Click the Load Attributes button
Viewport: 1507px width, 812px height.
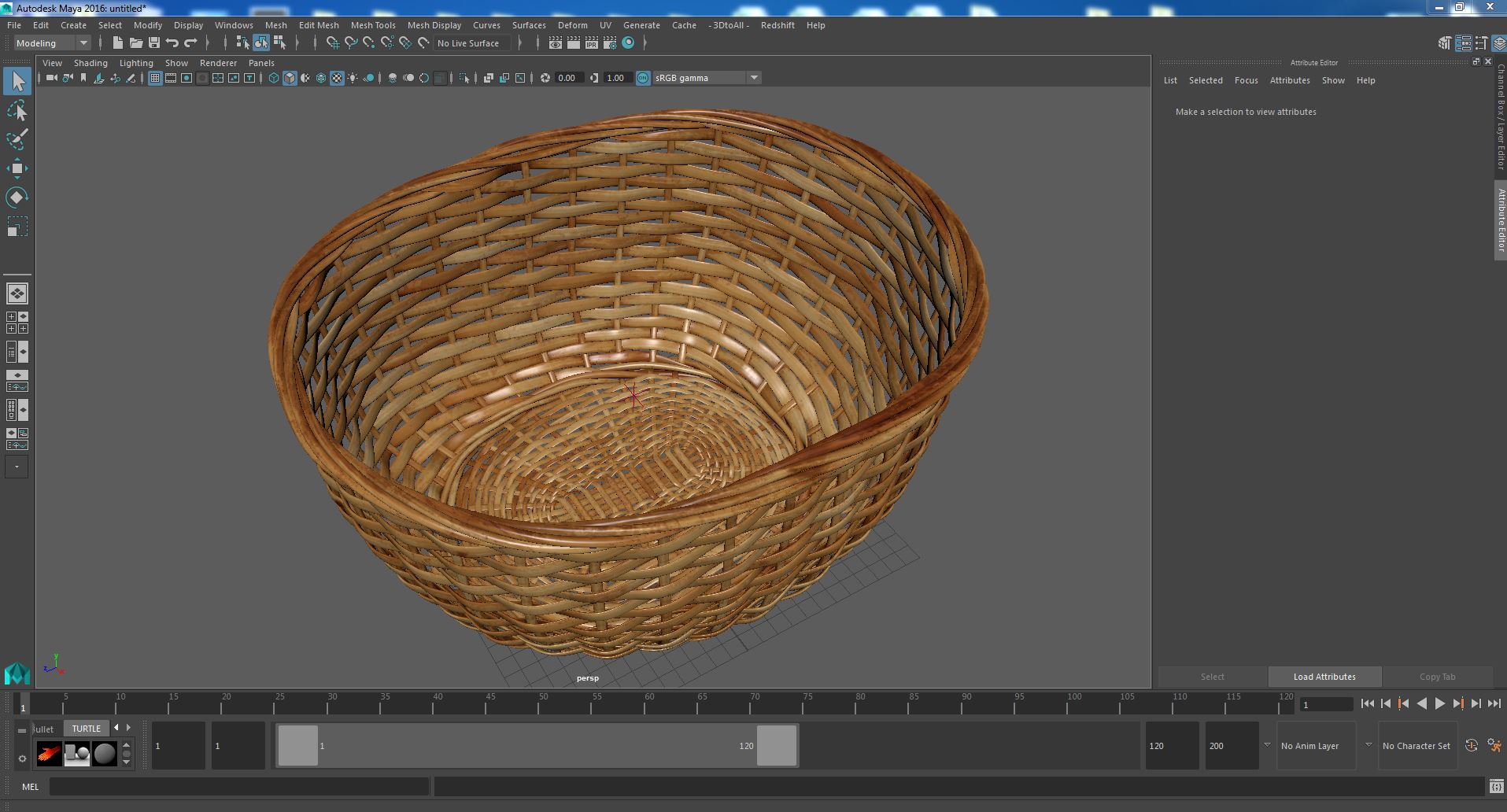coord(1324,677)
